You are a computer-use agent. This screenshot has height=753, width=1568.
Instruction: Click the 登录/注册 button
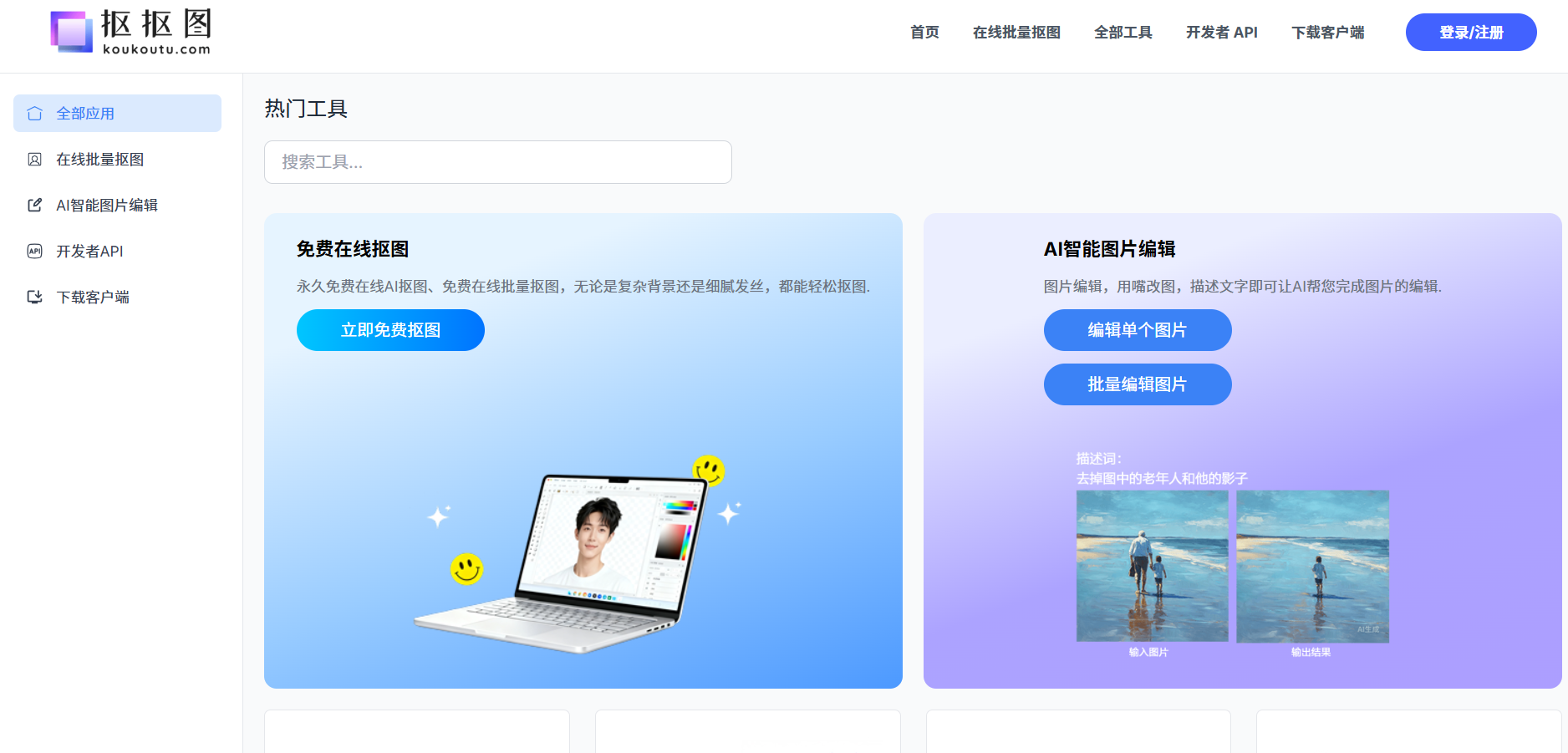1470,32
